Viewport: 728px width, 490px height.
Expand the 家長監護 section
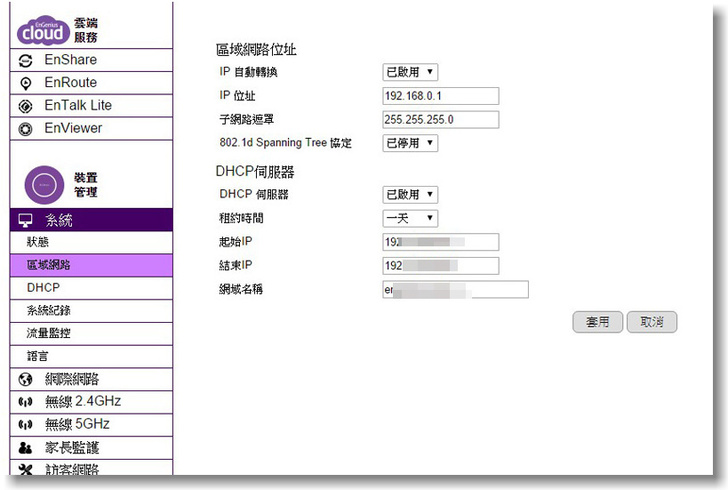click(x=91, y=447)
